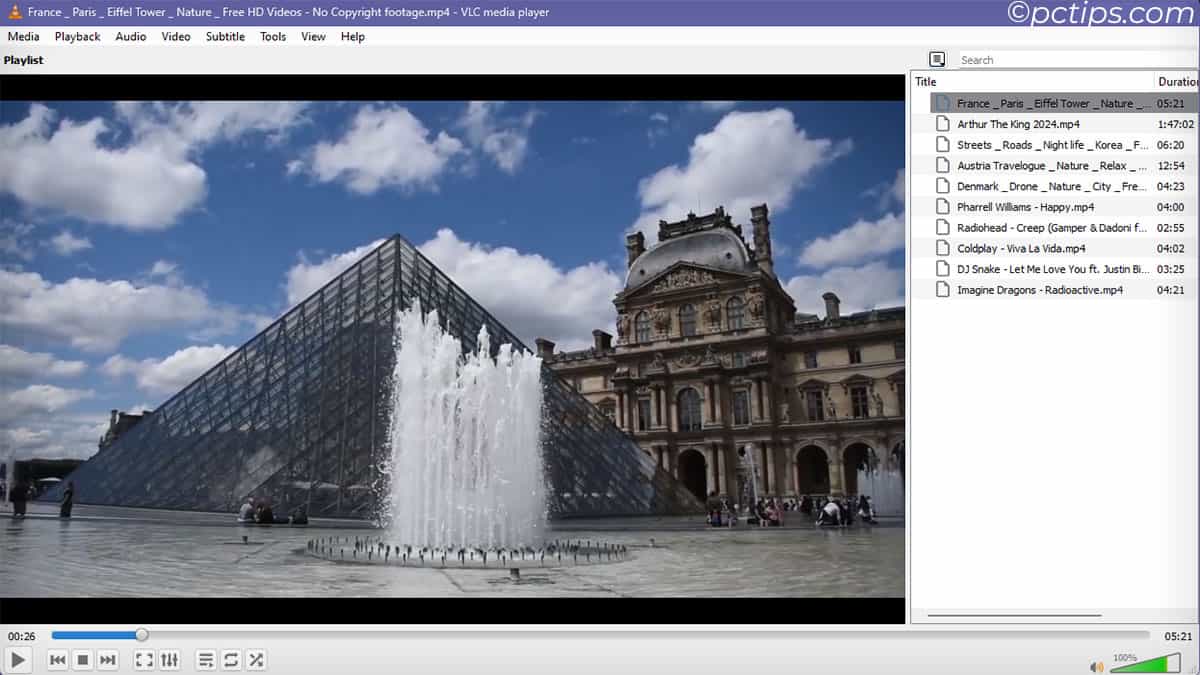
Task: Open the extended settings equalizer panel
Action: pyautogui.click(x=169, y=660)
